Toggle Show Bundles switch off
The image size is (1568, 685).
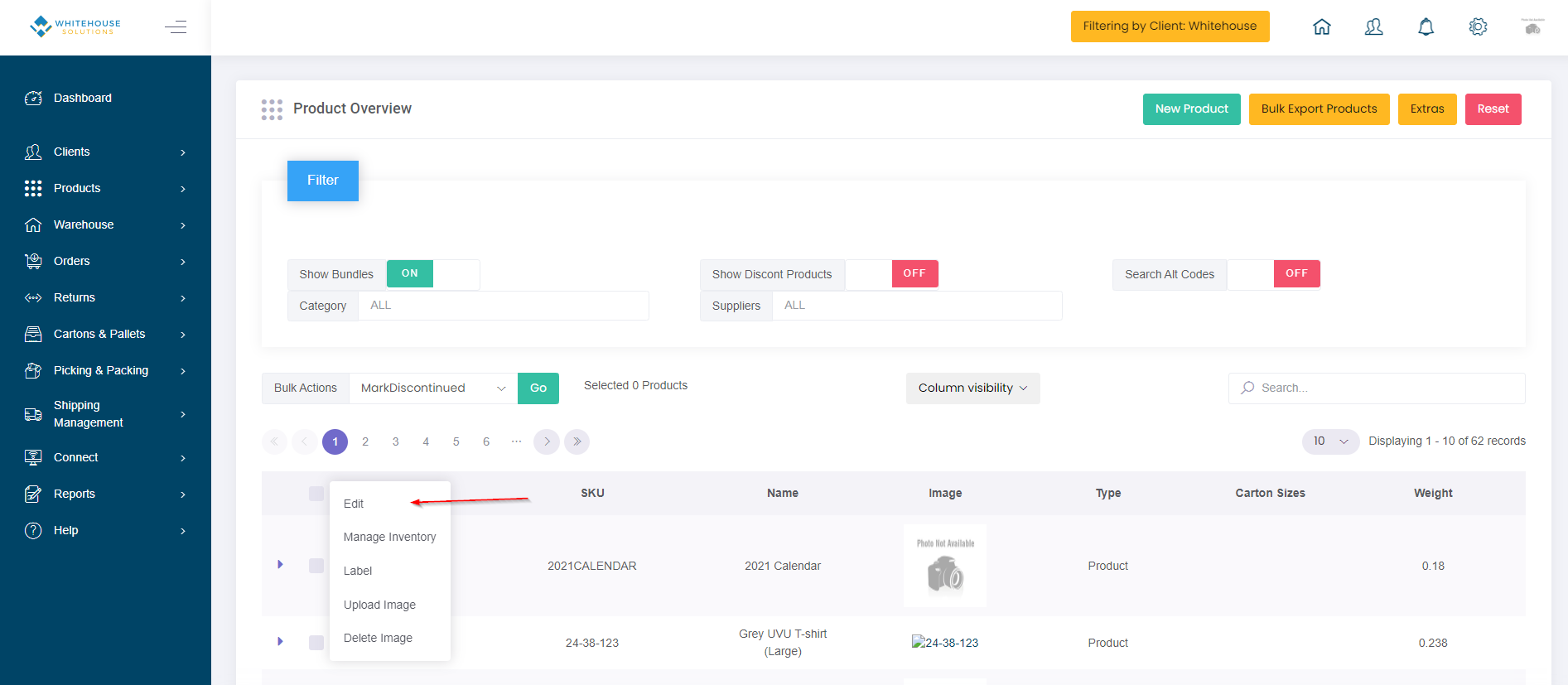pos(432,274)
